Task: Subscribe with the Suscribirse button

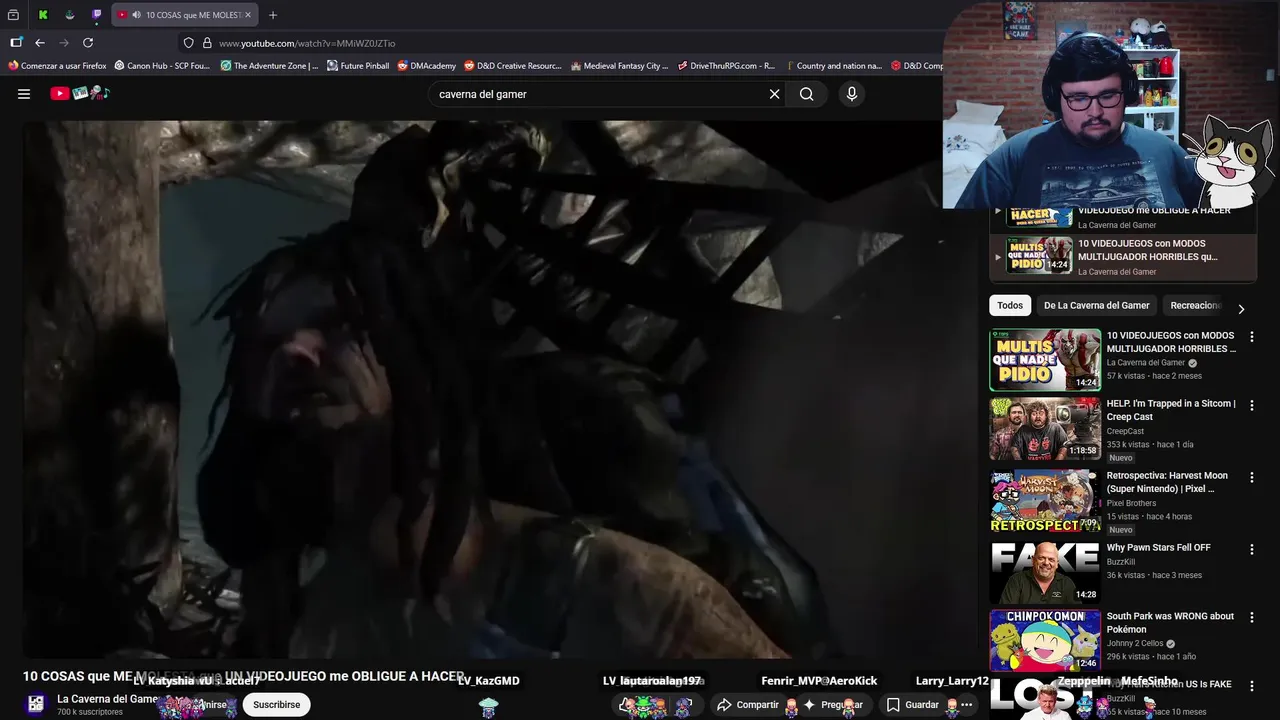Action: click(276, 705)
